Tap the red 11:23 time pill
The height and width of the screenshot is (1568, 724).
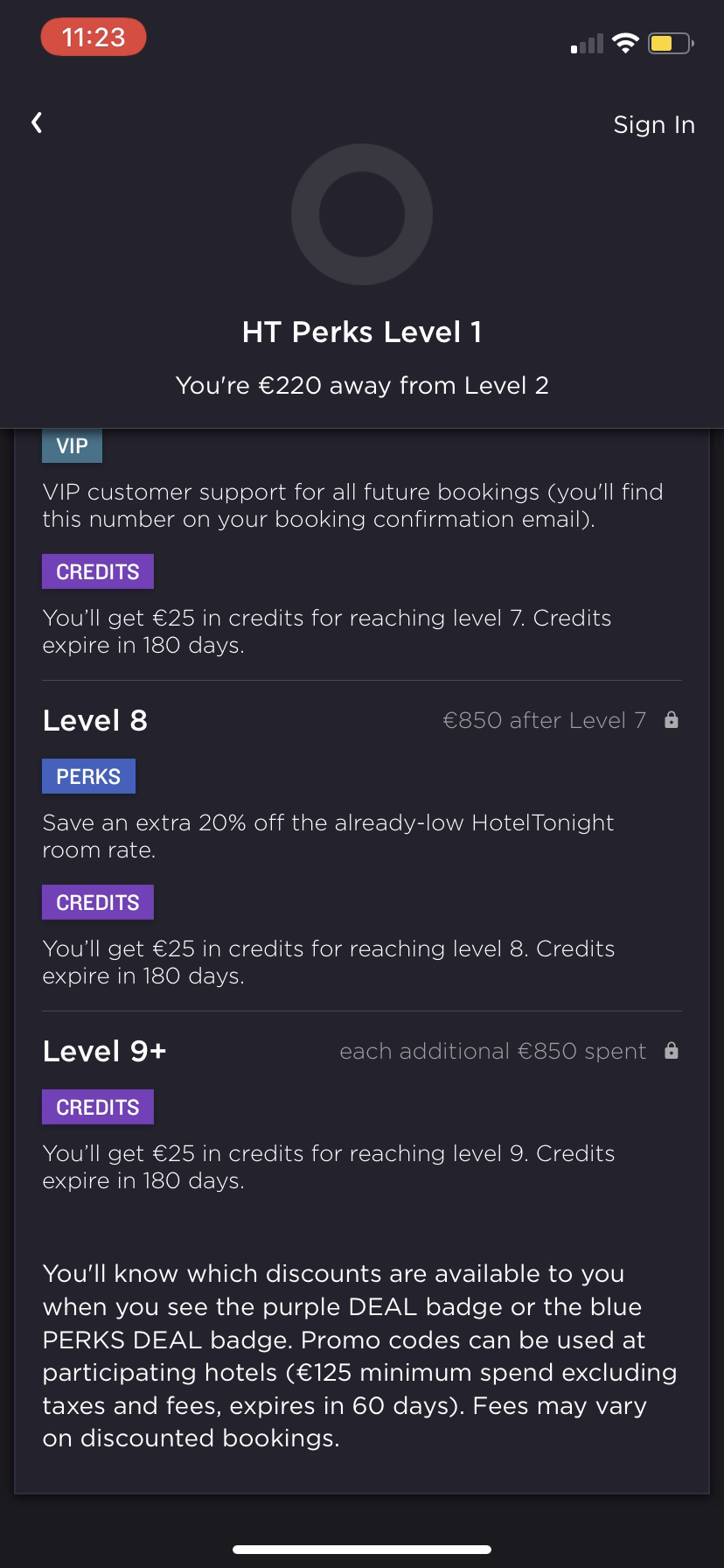pyautogui.click(x=94, y=38)
